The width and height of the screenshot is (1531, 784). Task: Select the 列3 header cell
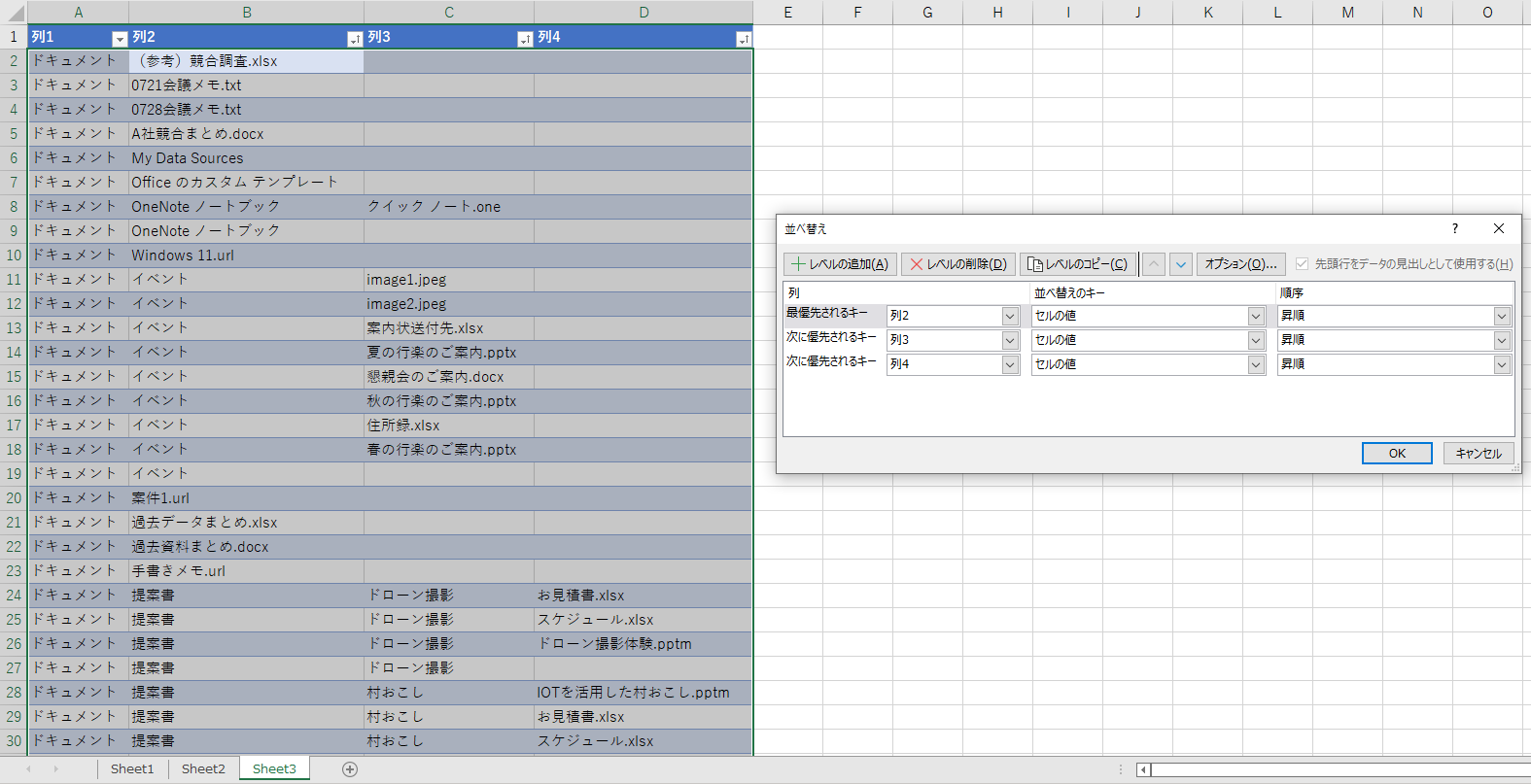pos(449,37)
